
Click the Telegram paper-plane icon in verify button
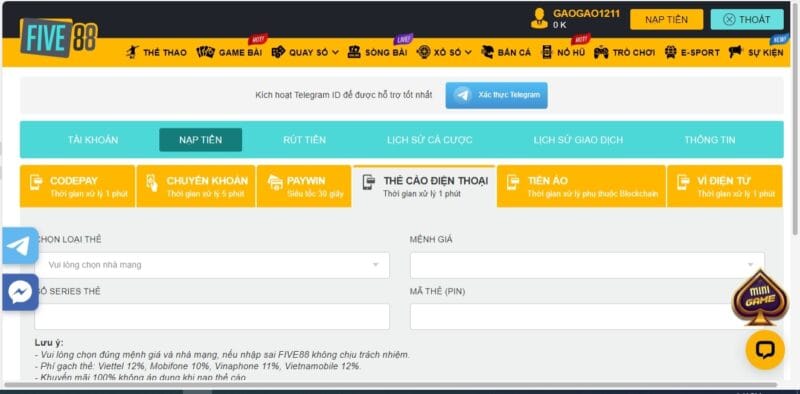pyautogui.click(x=463, y=95)
